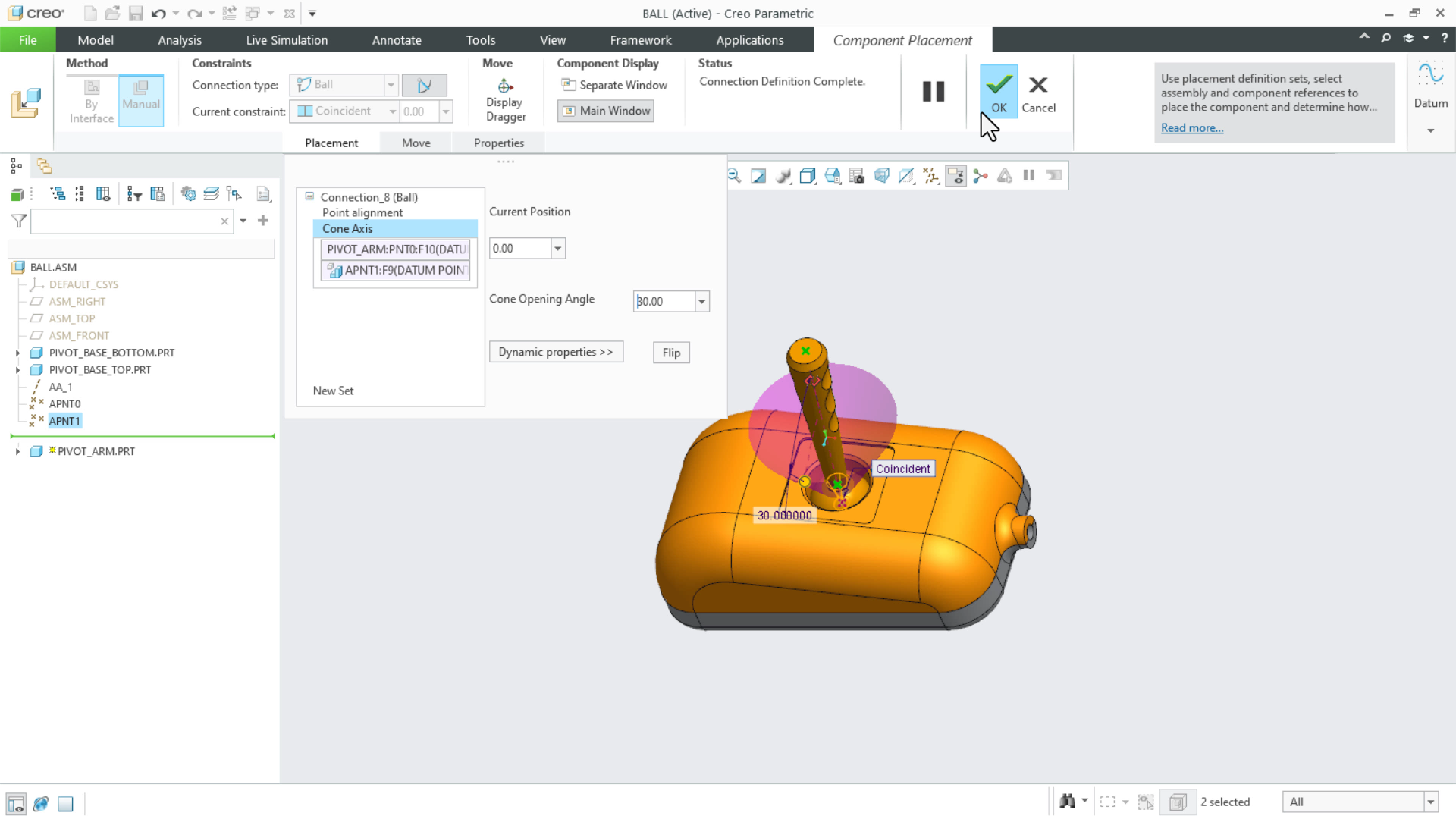Click the Display Dragger icon
The image size is (1456, 819).
[505, 86]
